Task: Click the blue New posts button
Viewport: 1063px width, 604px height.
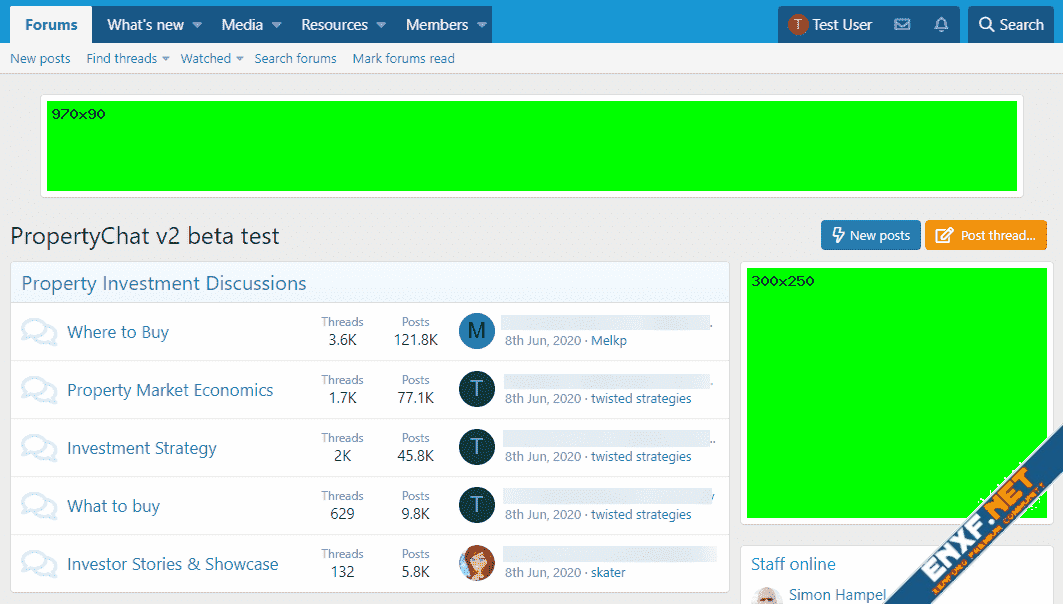Action: 870,235
